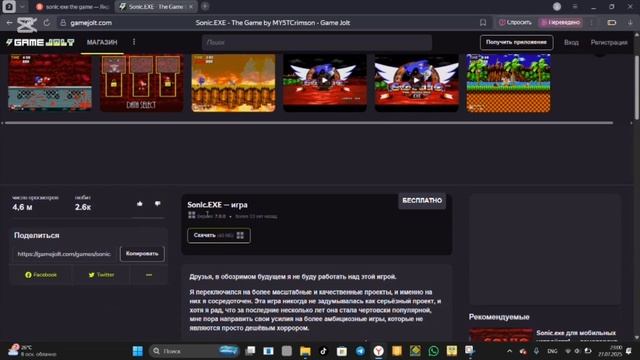Open Yandex Browser from the taskbar
This screenshot has height=360, width=640.
coord(378,351)
